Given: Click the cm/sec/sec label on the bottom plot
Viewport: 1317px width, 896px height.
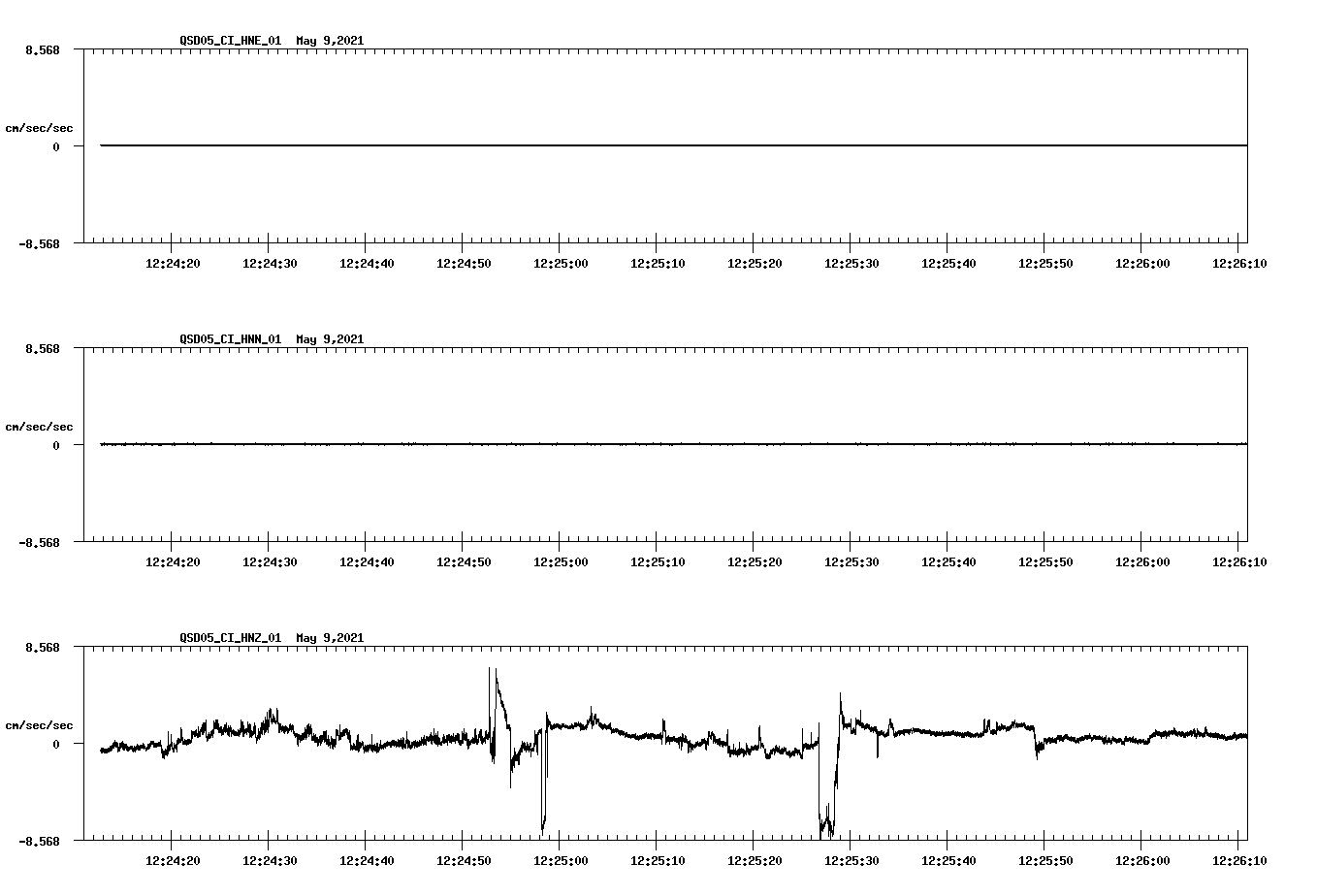Looking at the screenshot, I should (40, 724).
